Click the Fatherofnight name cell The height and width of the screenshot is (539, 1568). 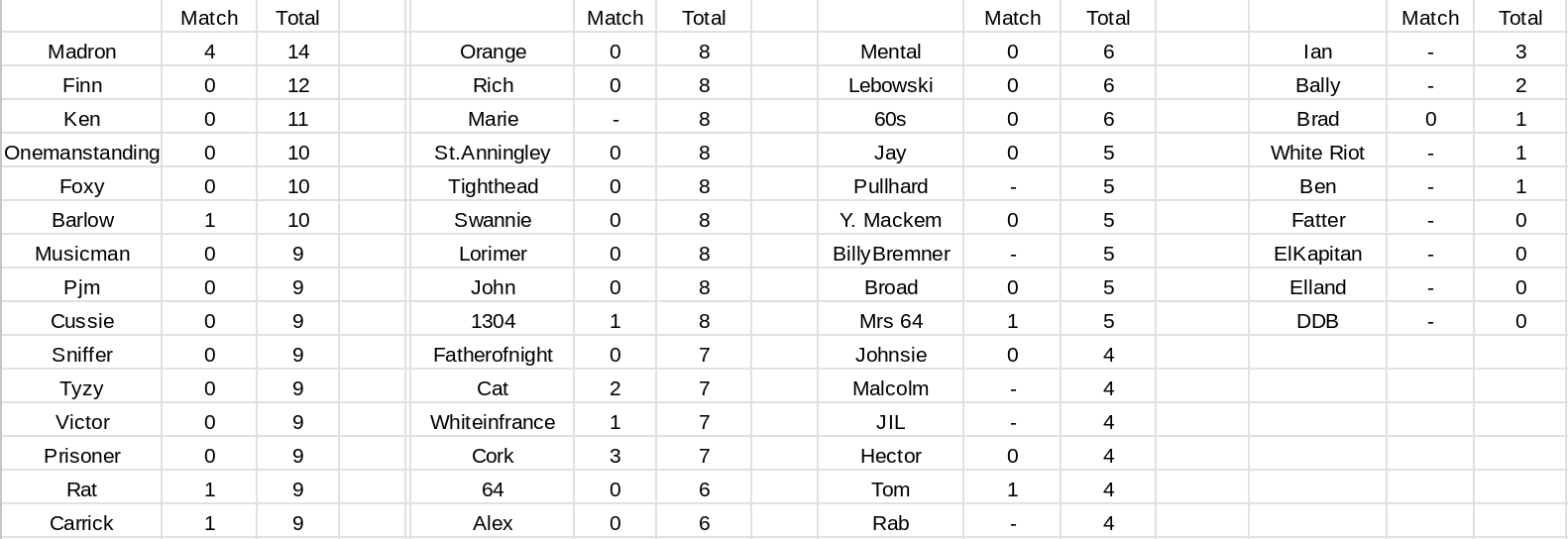click(x=493, y=355)
